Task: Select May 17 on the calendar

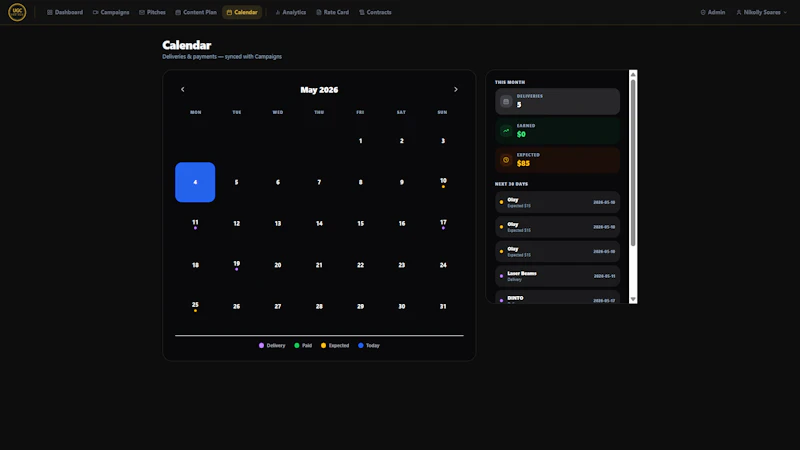Action: click(443, 223)
